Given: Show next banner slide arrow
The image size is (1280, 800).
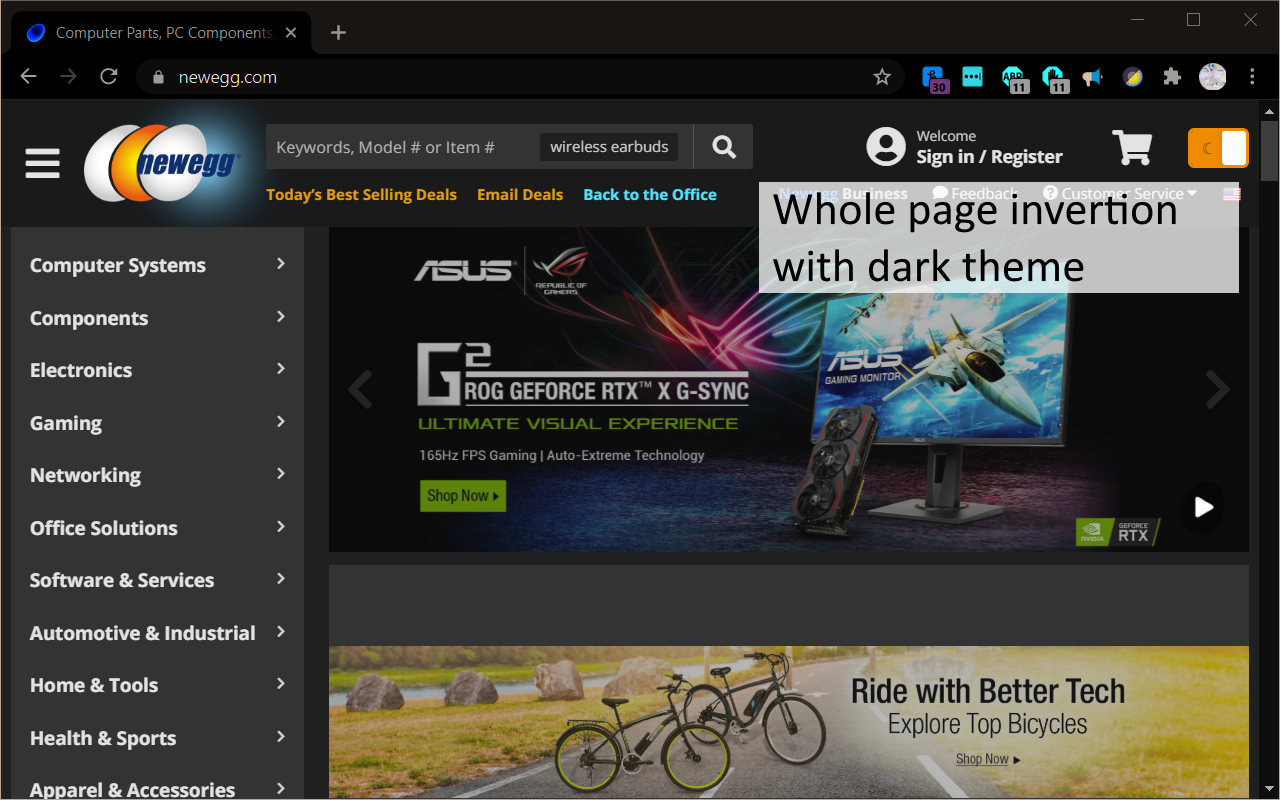Looking at the screenshot, I should tap(1217, 390).
